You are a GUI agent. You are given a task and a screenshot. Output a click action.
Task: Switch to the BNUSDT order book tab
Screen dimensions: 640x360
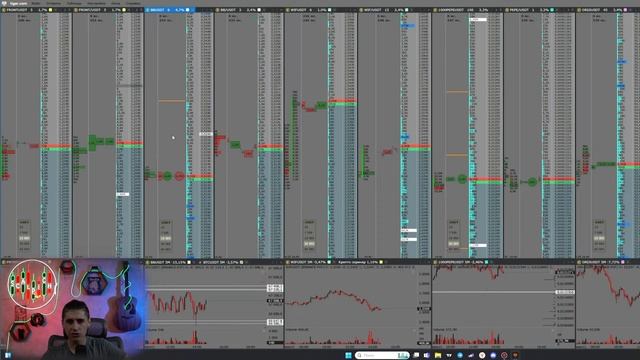pyautogui.click(x=170, y=9)
